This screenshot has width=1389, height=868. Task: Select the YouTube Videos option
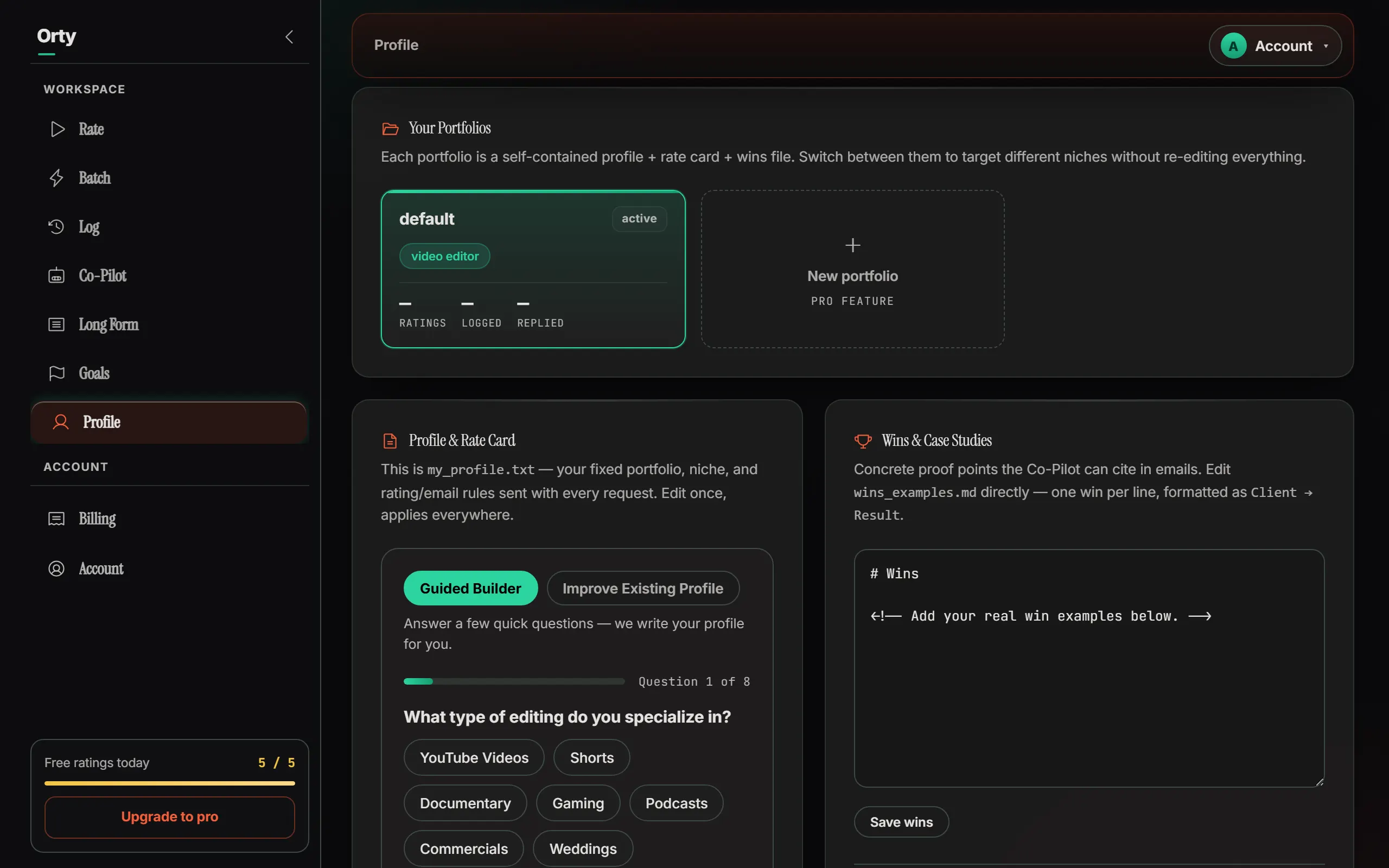[474, 757]
